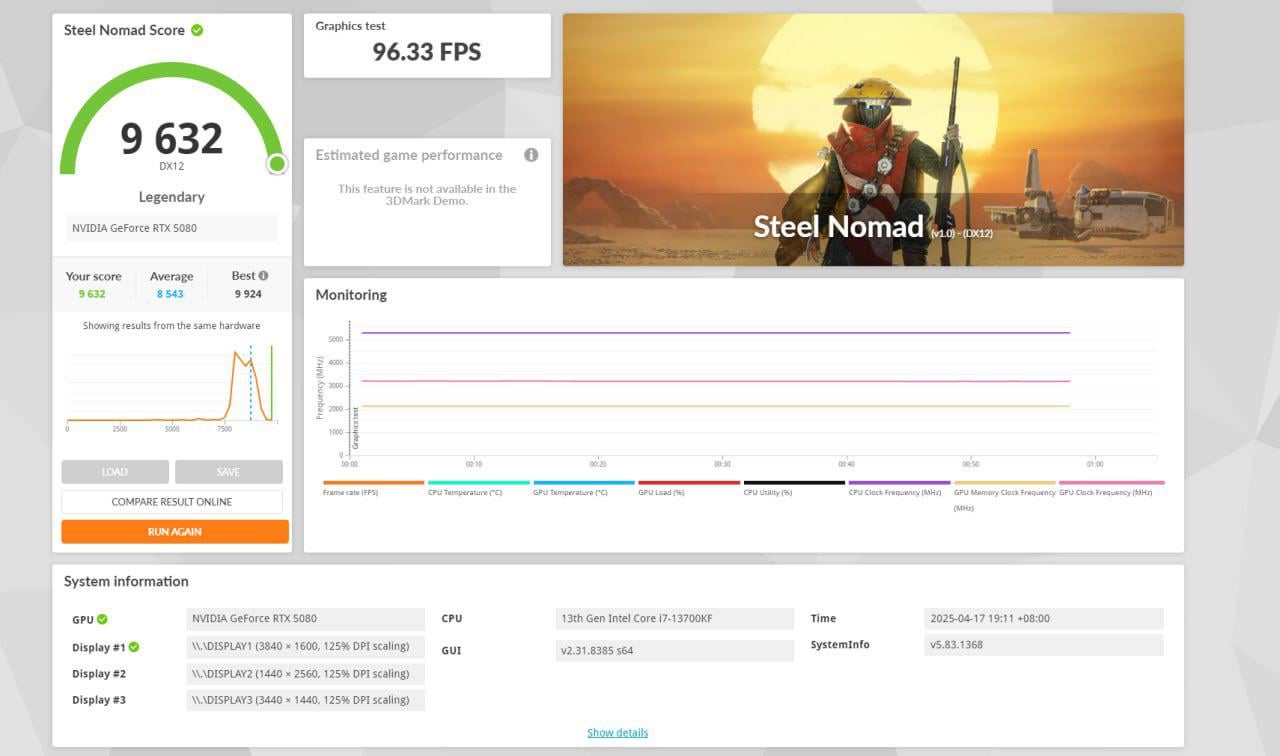The width and height of the screenshot is (1280, 756).
Task: Toggle GPU Temperature legend series
Action: [584, 488]
